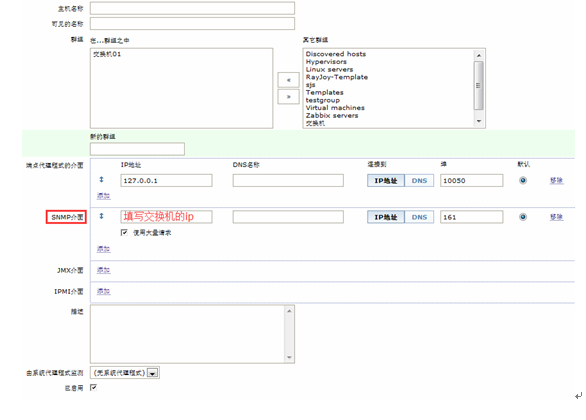This screenshot has width=586, height=420.
Task: Click agent IP address field 127.0.0.1
Action: coord(166,180)
